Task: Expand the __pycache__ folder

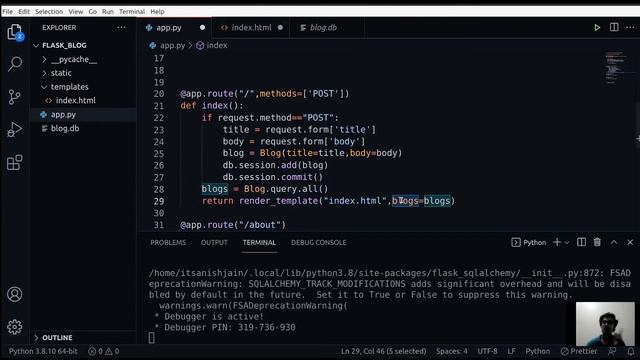Action: point(74,59)
